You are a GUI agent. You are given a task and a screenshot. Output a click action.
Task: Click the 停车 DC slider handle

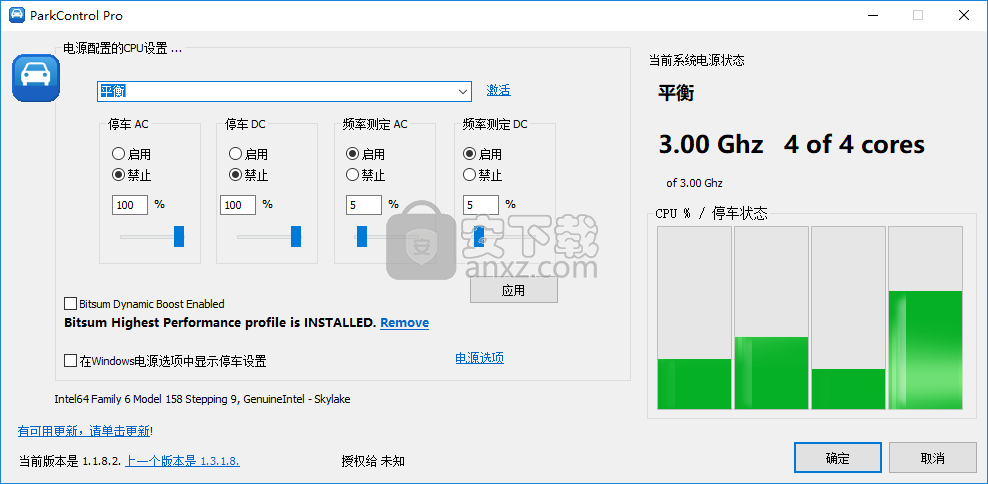tap(296, 236)
